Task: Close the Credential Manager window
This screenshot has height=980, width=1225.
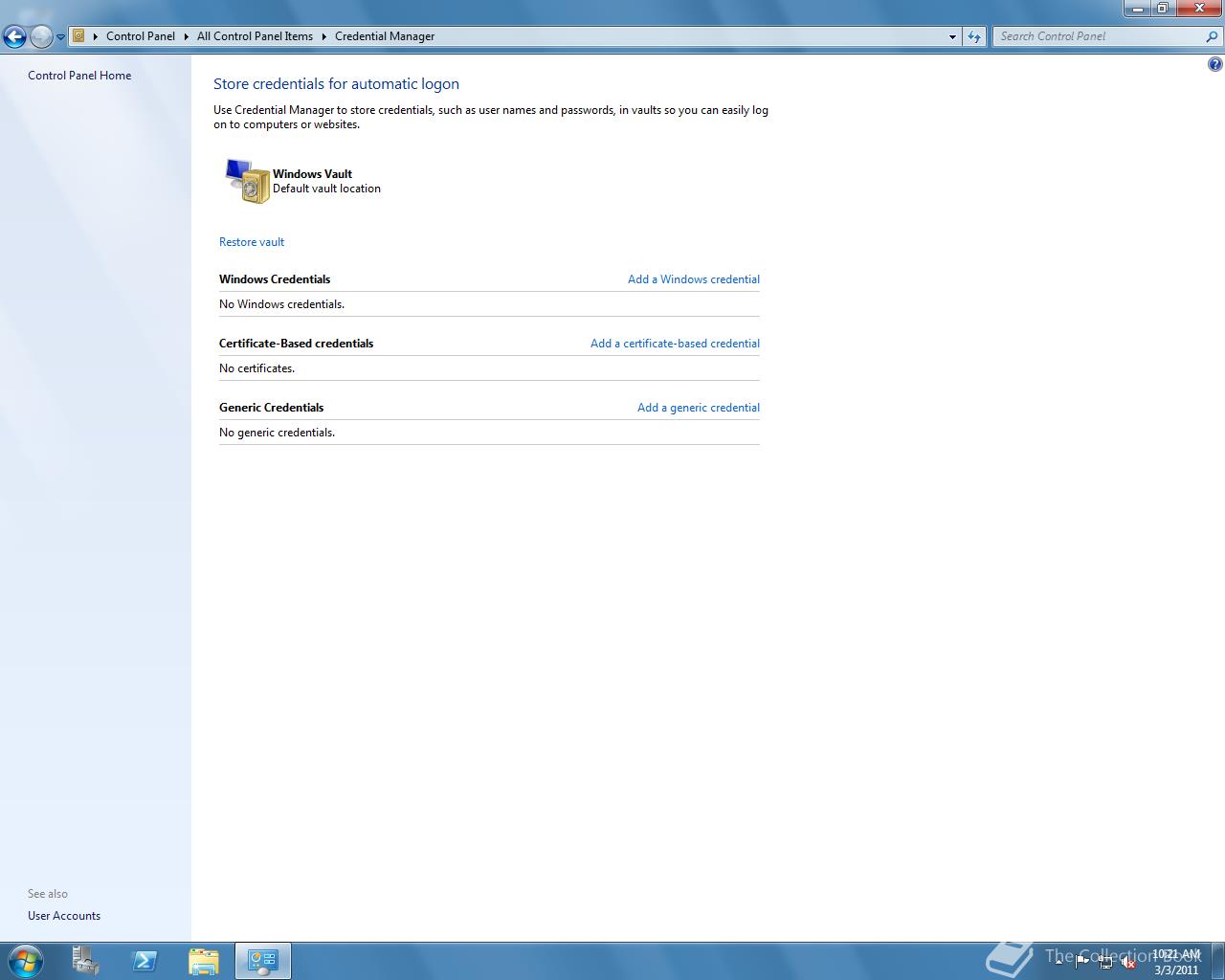Action: (x=1198, y=9)
